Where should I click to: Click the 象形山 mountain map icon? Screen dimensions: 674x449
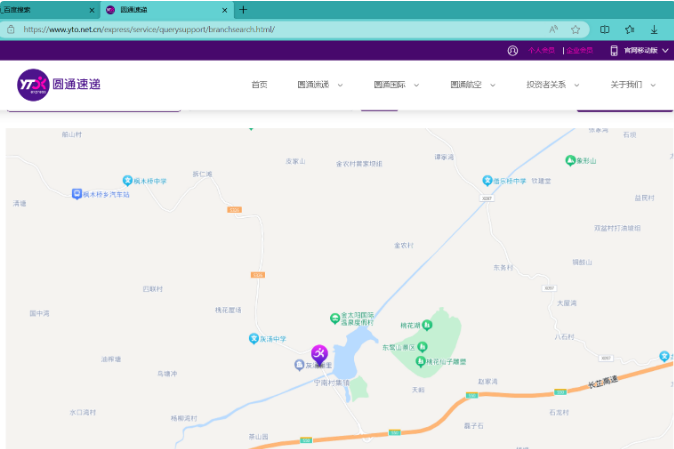(x=570, y=161)
